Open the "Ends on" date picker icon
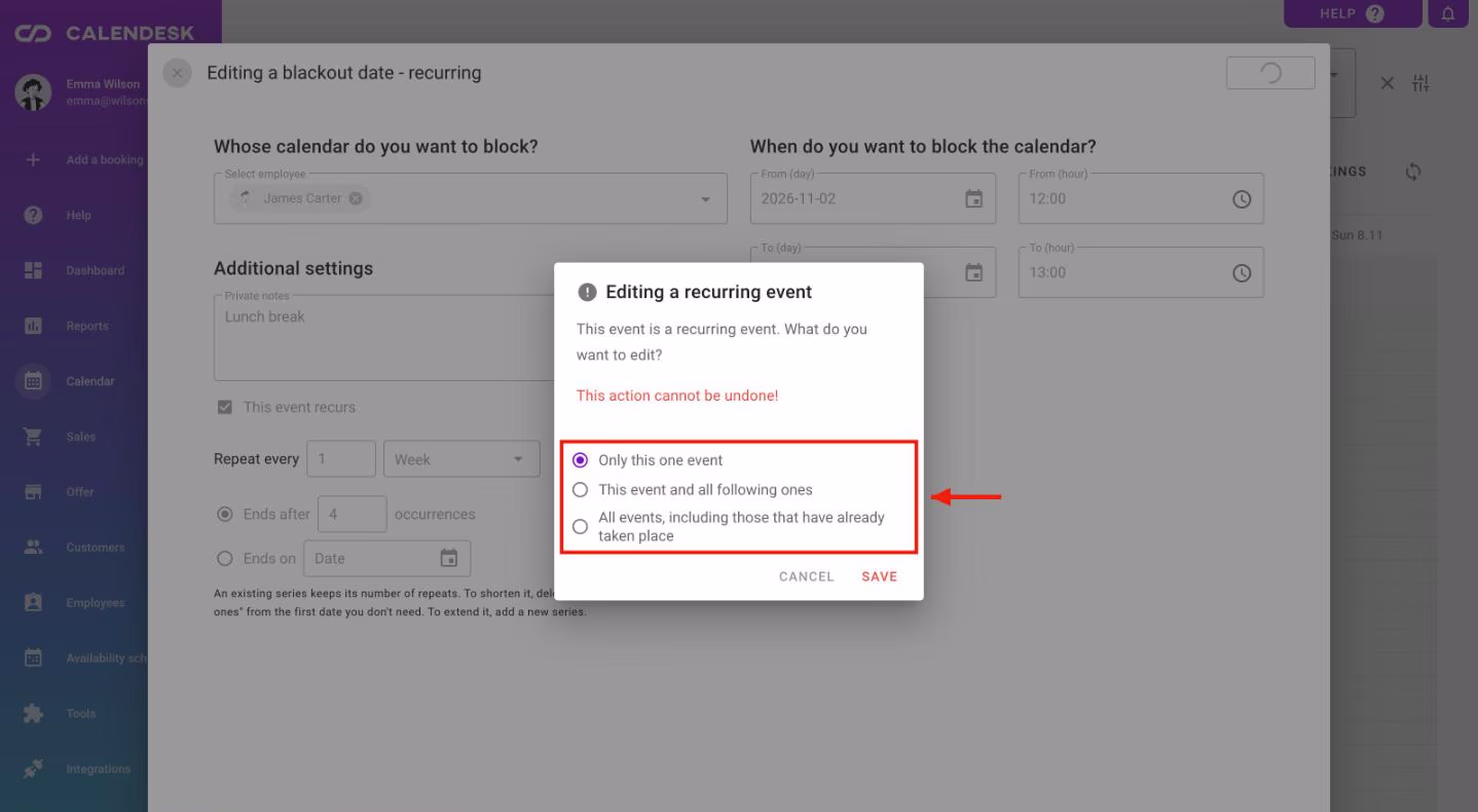The height and width of the screenshot is (812, 1478). coord(449,559)
